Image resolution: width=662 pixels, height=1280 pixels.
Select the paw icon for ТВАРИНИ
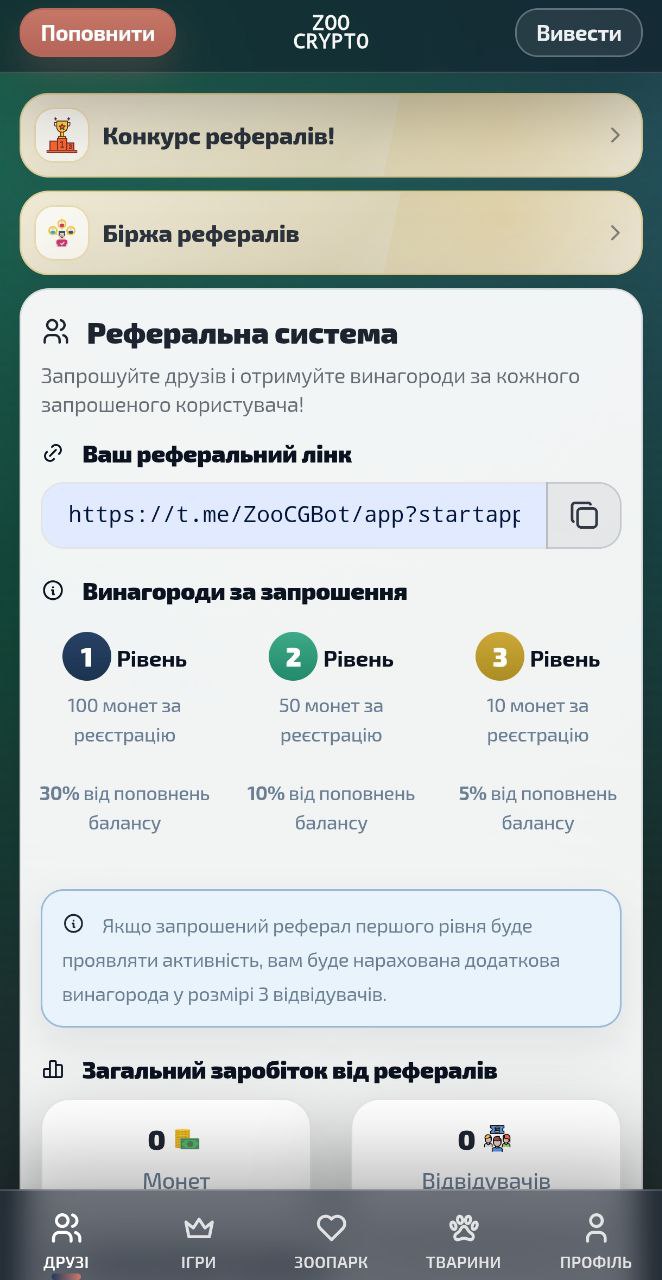pos(464,1226)
